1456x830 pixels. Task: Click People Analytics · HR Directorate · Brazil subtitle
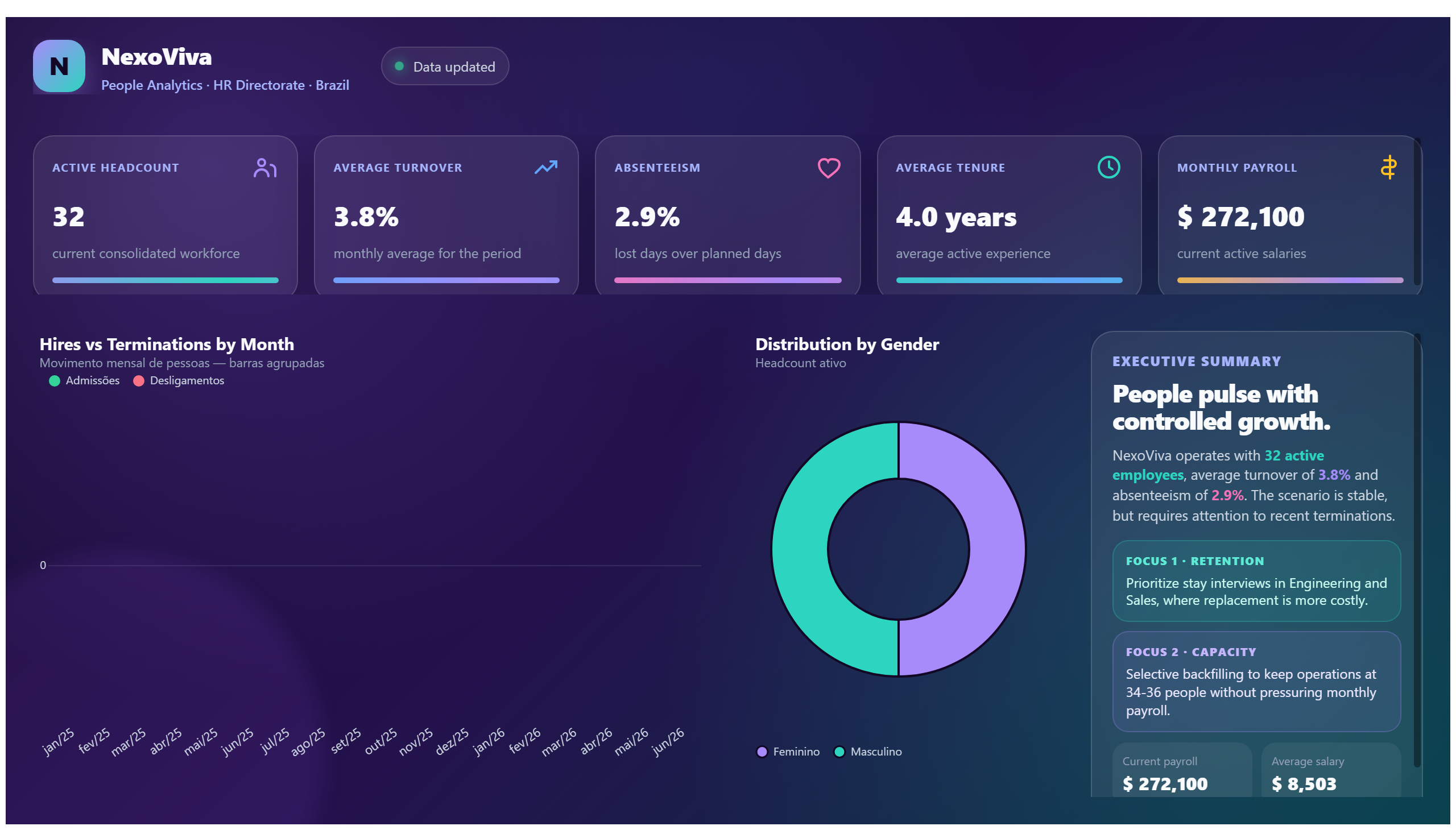225,85
